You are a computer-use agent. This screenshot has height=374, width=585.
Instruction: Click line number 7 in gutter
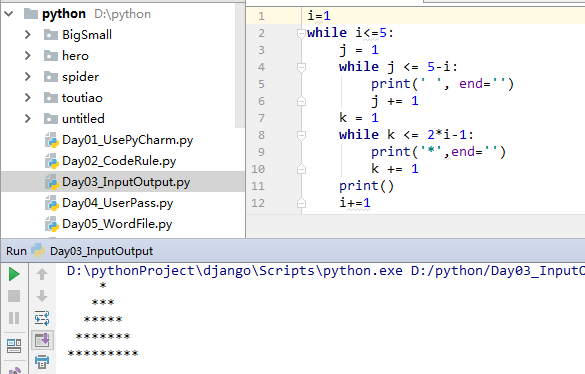261,118
